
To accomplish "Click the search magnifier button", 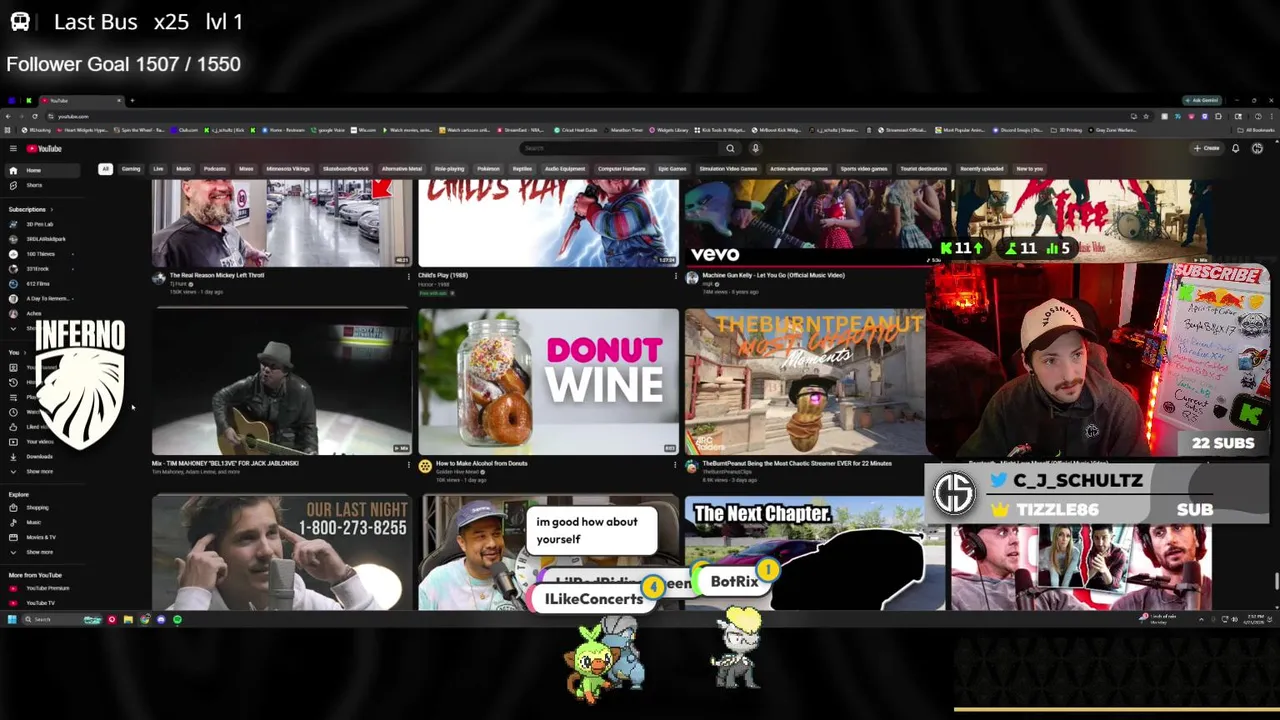I will click(730, 148).
